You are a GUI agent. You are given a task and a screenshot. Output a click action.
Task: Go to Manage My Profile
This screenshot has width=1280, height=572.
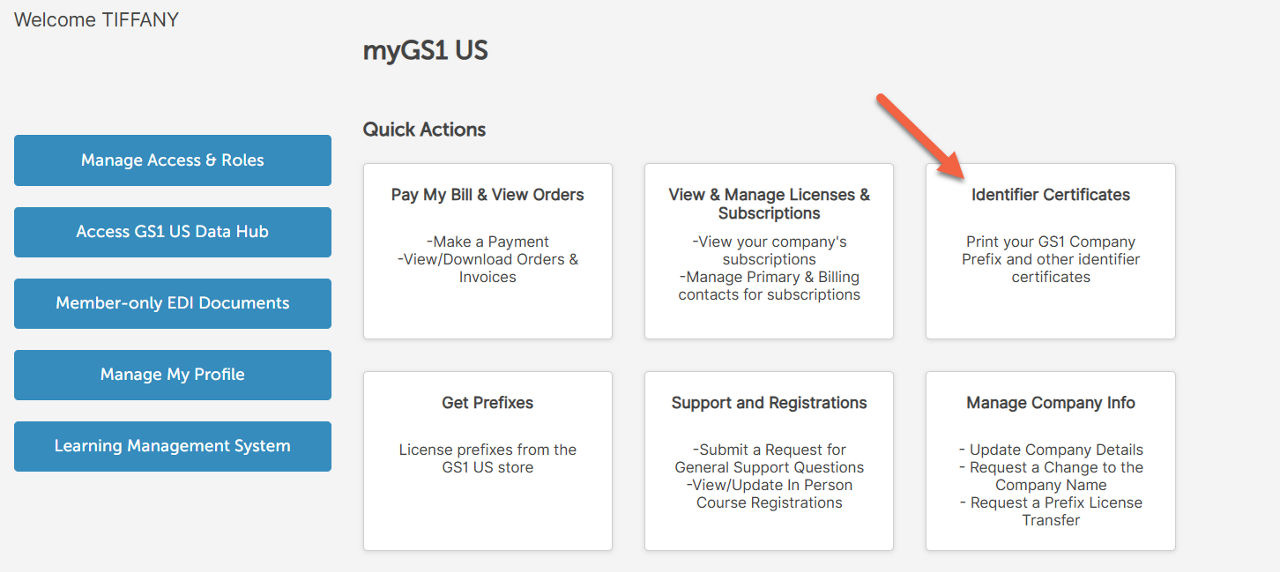click(x=172, y=375)
